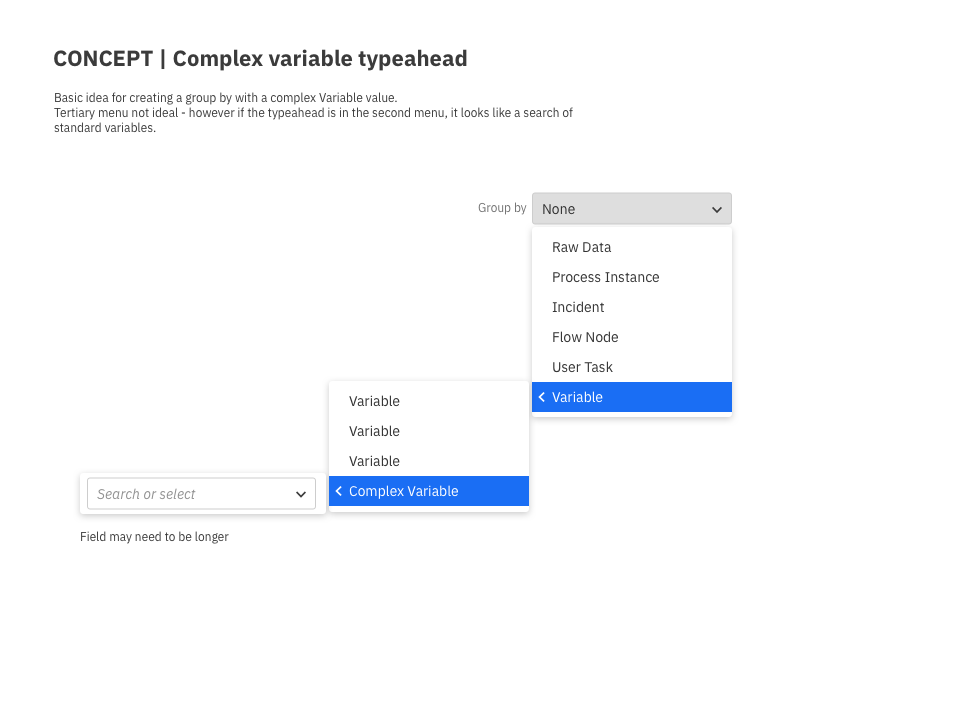Select the second Variable option in the submenu
Viewport: 976px width, 709px height.
[x=374, y=431]
